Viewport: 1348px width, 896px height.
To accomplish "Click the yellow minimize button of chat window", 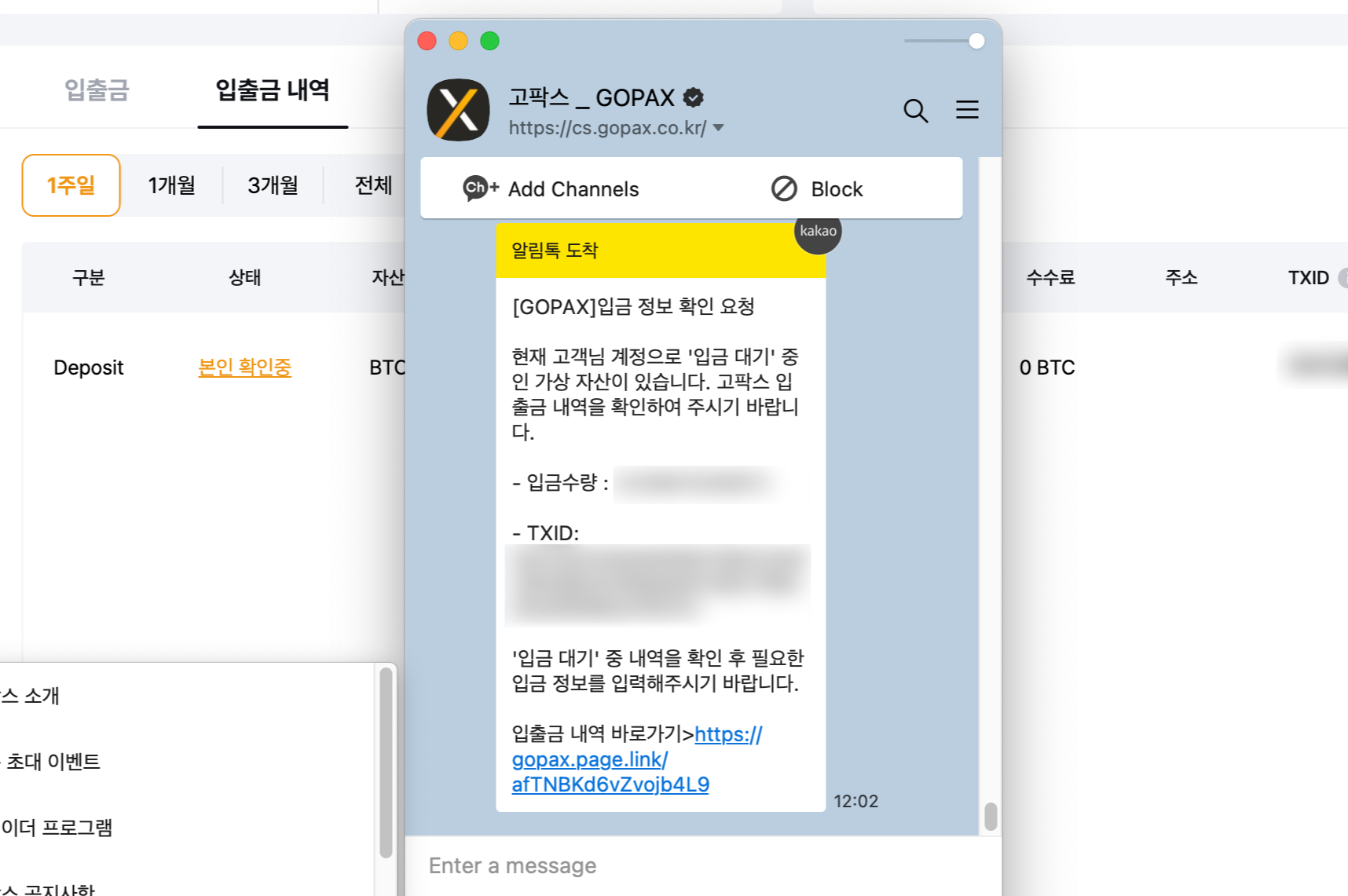I will [x=458, y=41].
